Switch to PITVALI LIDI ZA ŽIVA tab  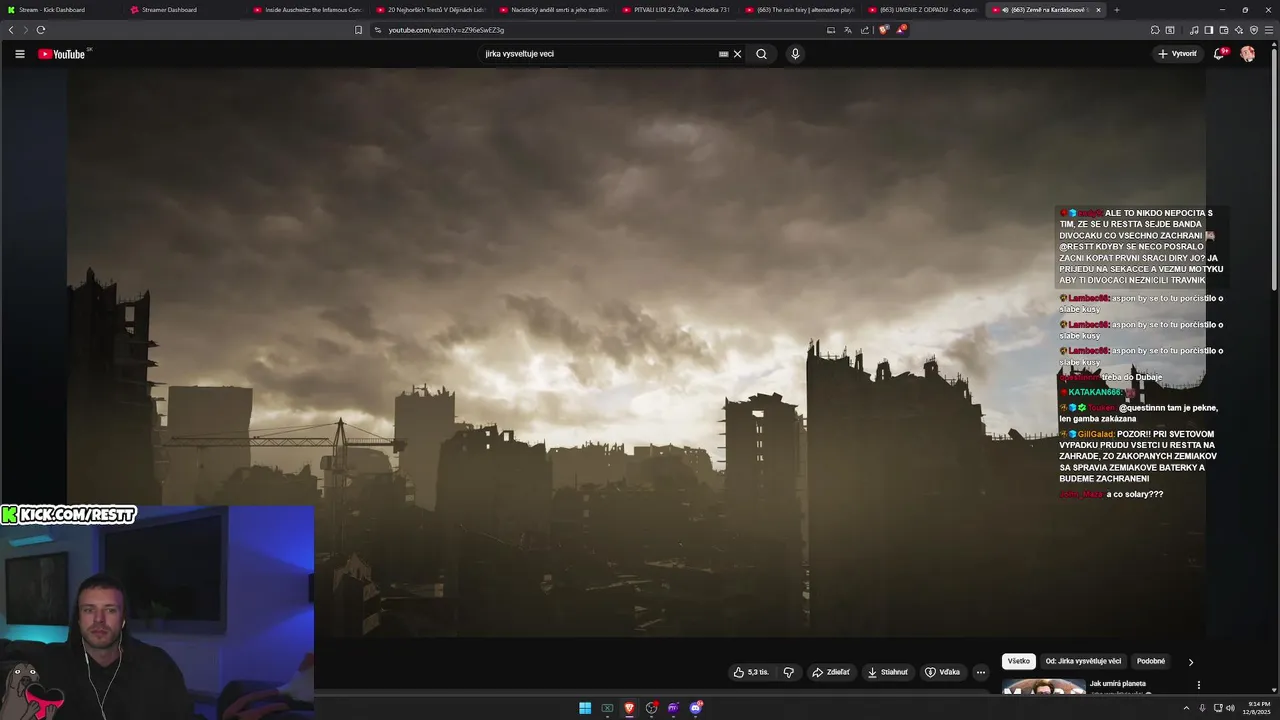coord(677,10)
